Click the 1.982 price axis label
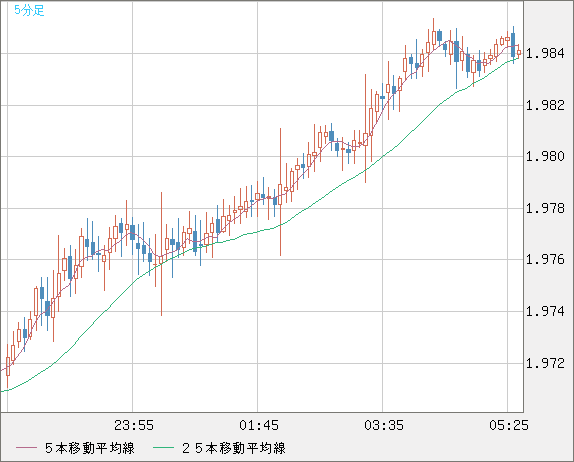This screenshot has width=574, height=462. pos(545,105)
